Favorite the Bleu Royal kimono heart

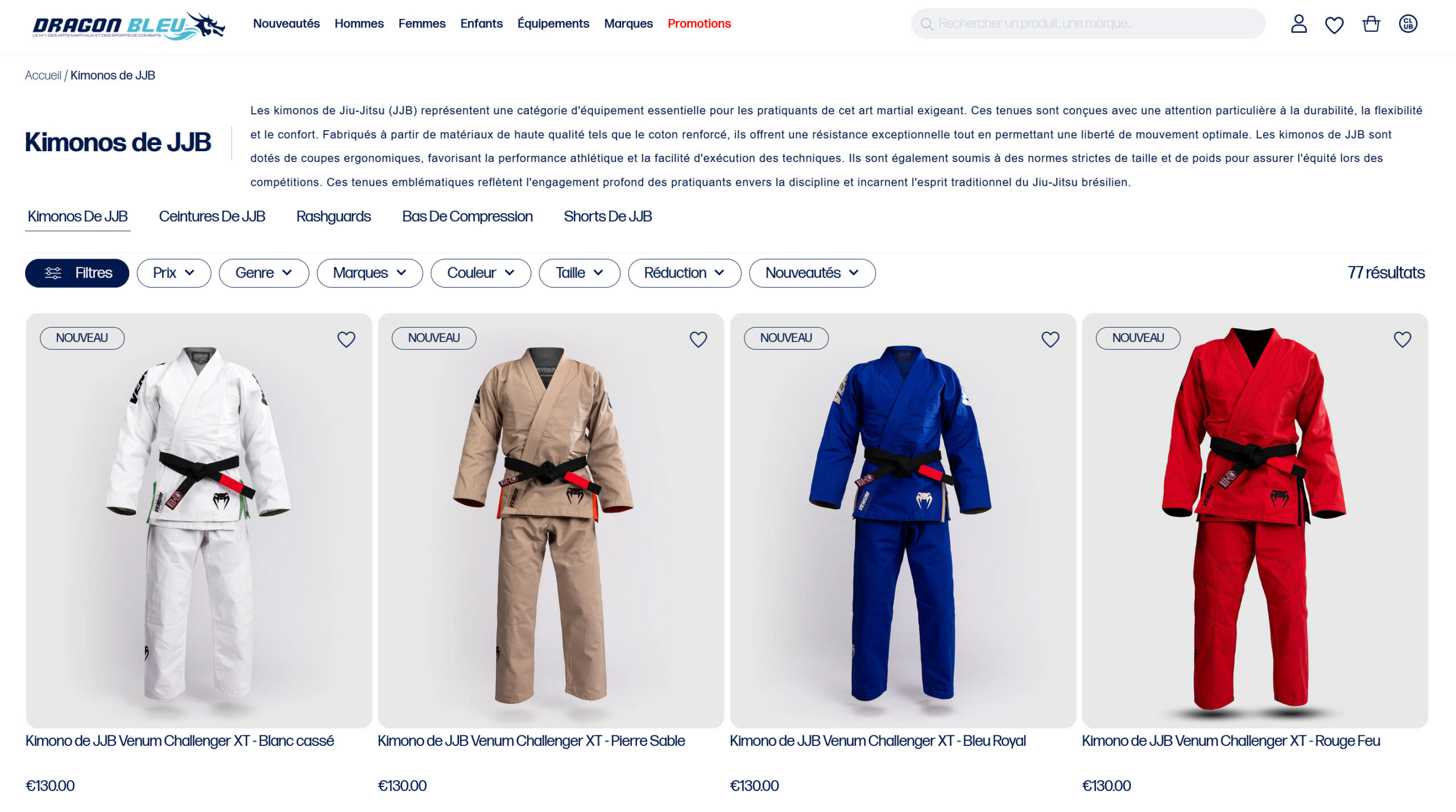1050,339
